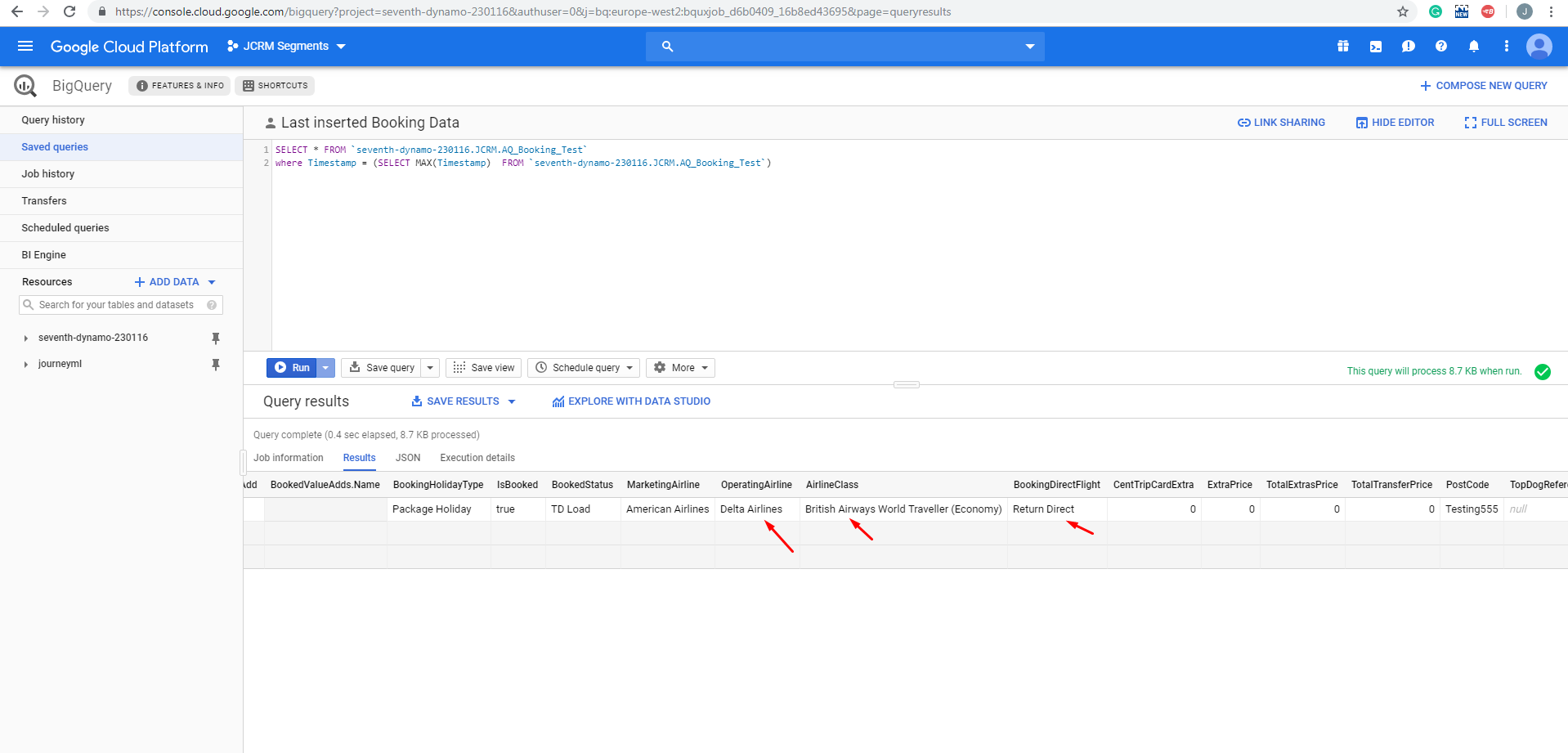This screenshot has height=753, width=1568.
Task: Click the 'Return Direct' result cell
Action: [x=1057, y=509]
